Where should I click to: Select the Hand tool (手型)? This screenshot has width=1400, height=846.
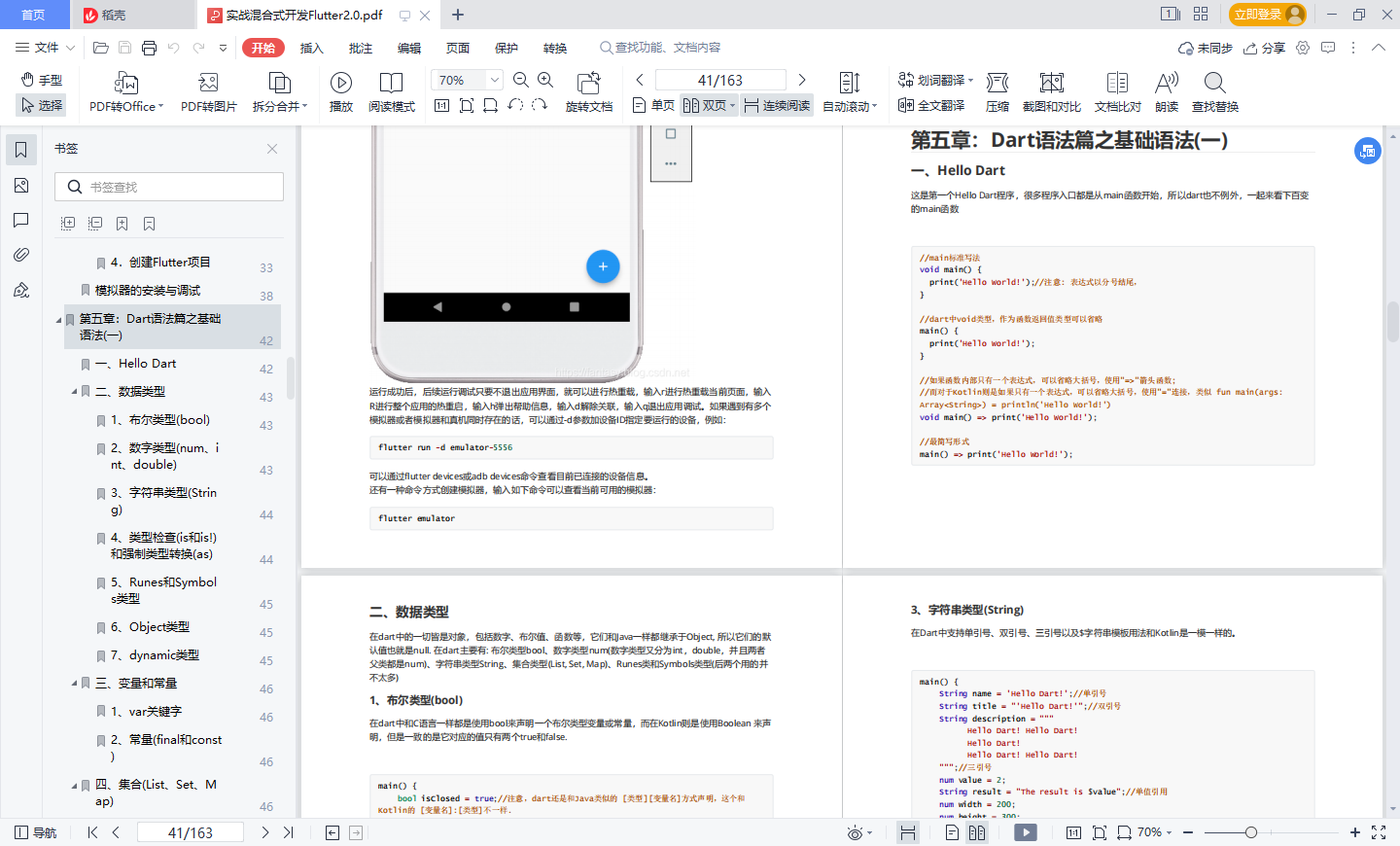click(42, 80)
